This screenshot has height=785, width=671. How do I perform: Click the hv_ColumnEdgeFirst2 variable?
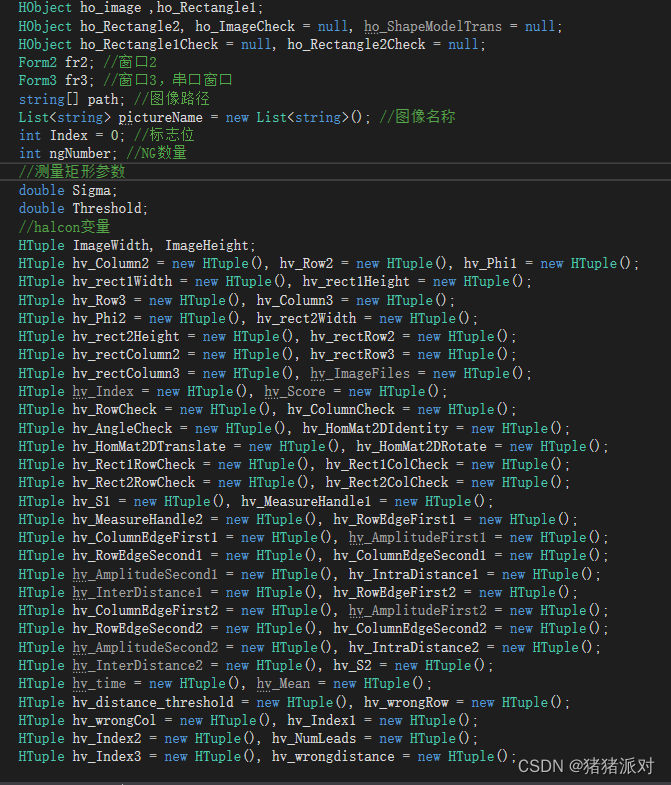pyautogui.click(x=145, y=611)
